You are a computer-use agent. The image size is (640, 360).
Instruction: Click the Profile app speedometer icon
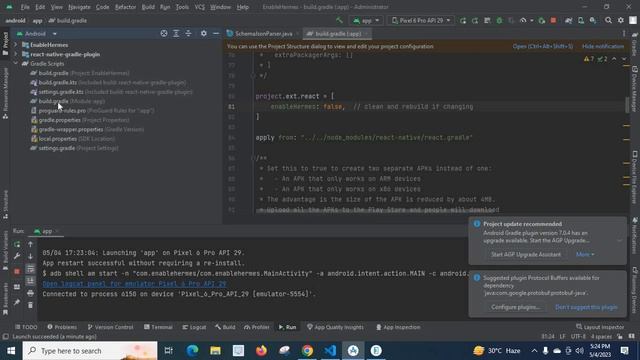tap(523, 20)
